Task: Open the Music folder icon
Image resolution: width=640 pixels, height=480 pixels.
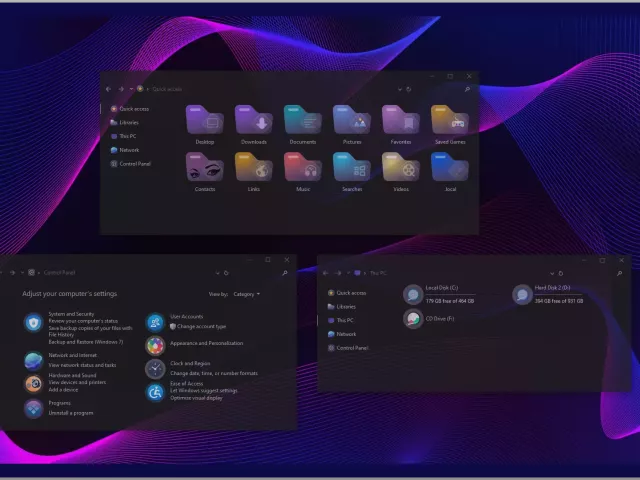Action: 303,167
